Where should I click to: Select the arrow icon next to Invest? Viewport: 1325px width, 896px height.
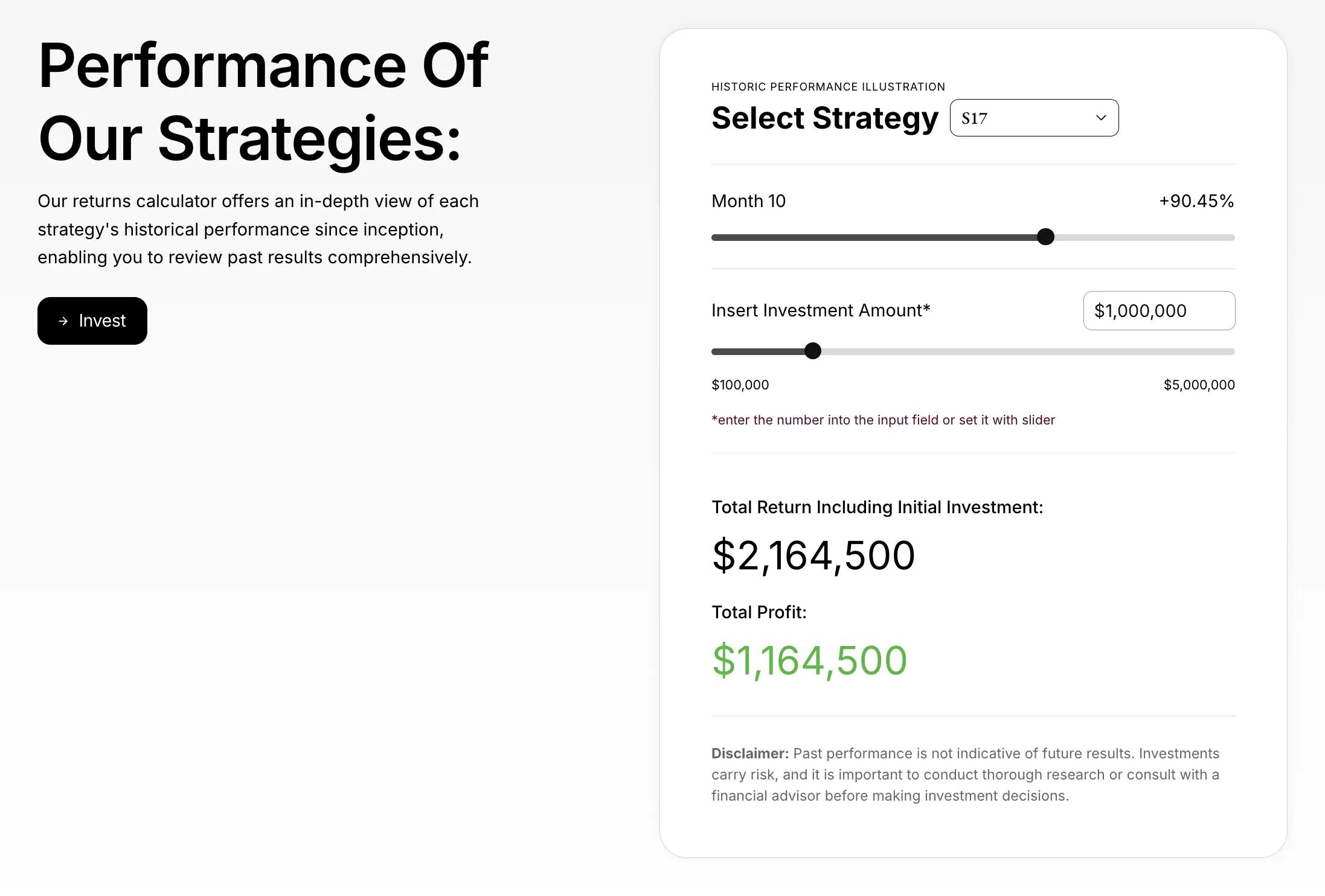click(x=63, y=321)
